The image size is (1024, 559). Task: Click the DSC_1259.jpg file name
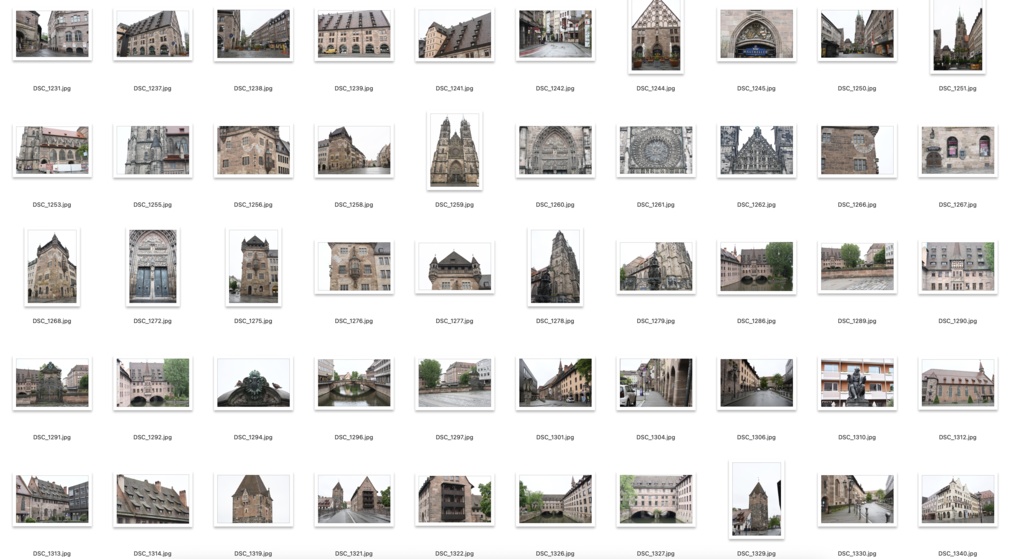455,204
